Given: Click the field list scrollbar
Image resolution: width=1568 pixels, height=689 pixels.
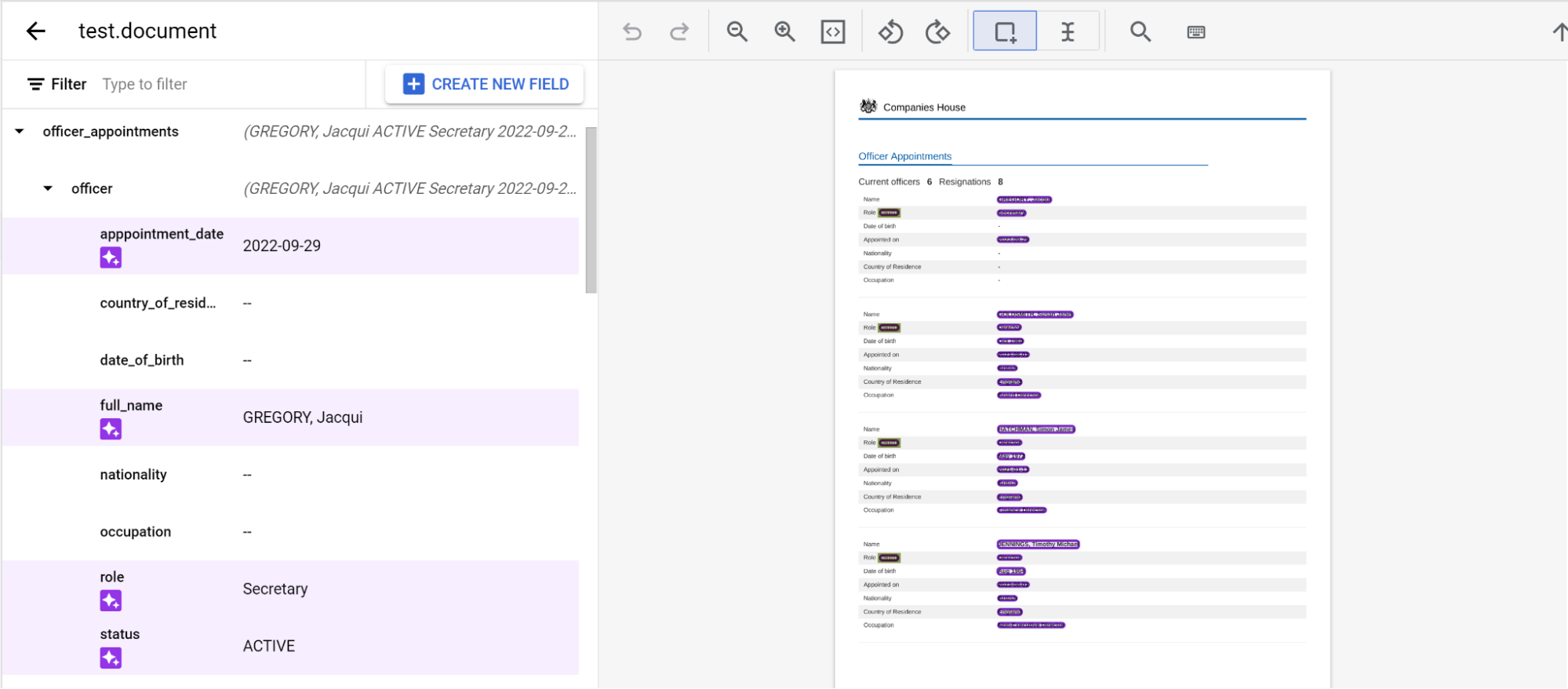Looking at the screenshot, I should tap(591, 210).
